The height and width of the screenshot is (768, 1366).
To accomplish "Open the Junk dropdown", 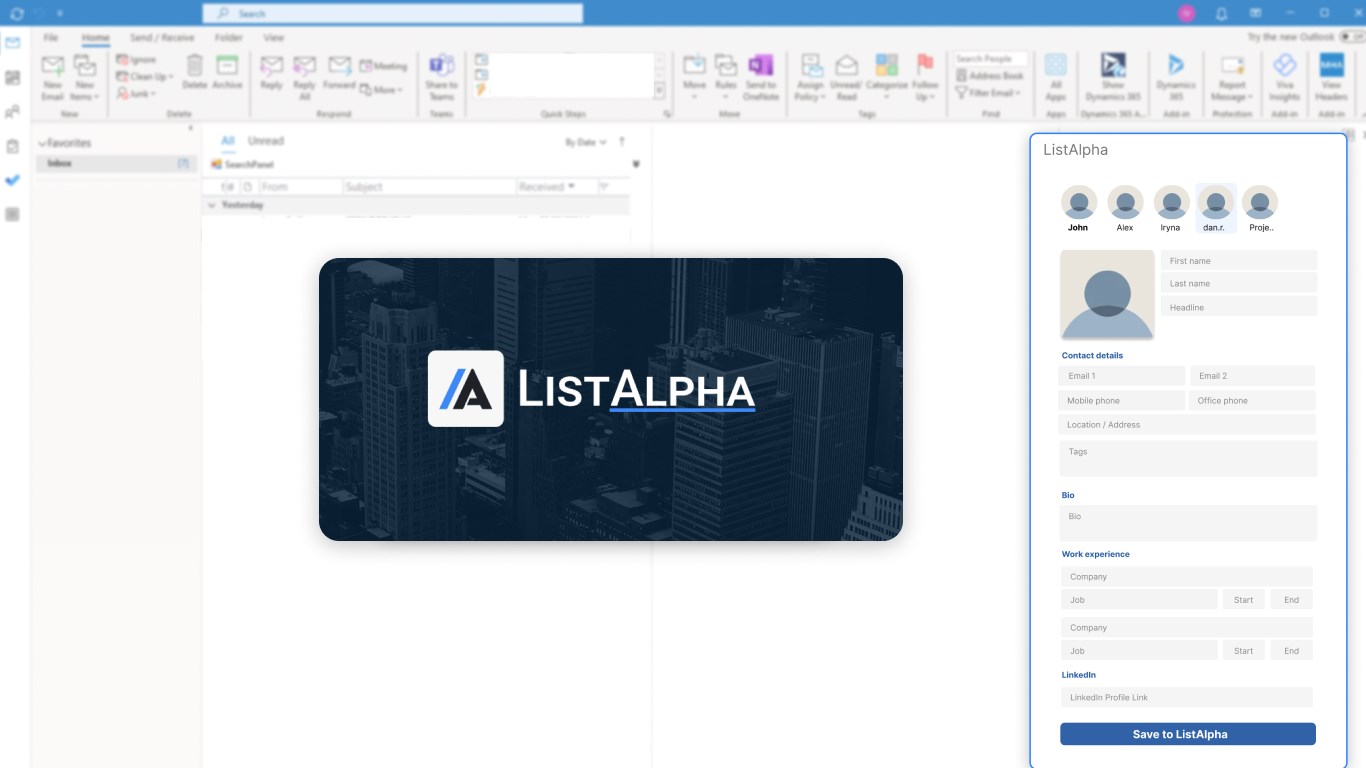I will point(137,93).
